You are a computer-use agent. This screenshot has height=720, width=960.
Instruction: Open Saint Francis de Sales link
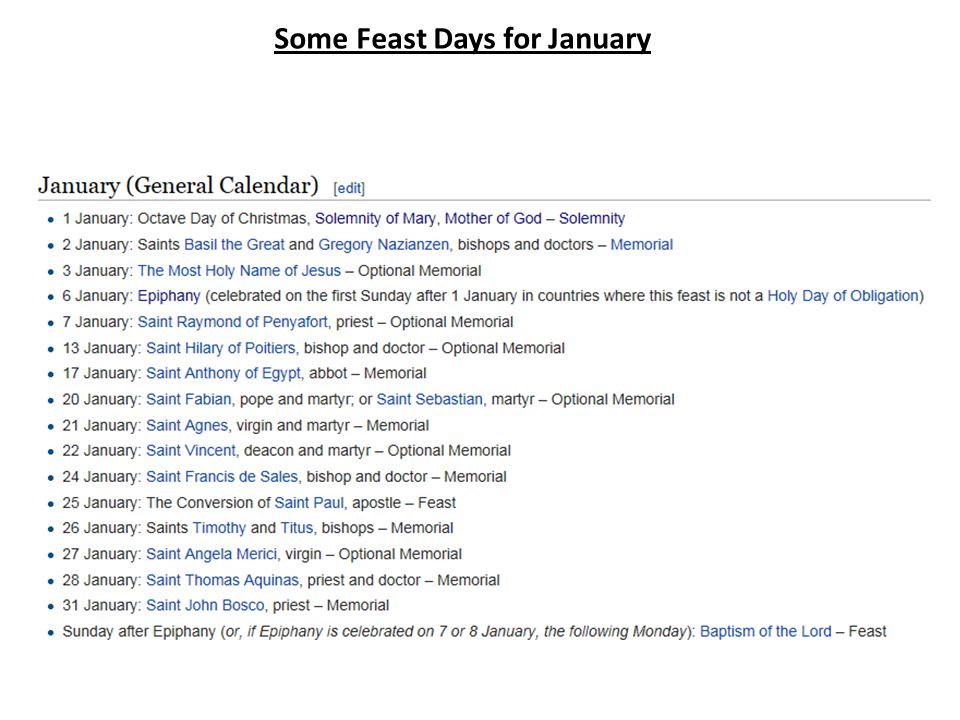point(222,477)
